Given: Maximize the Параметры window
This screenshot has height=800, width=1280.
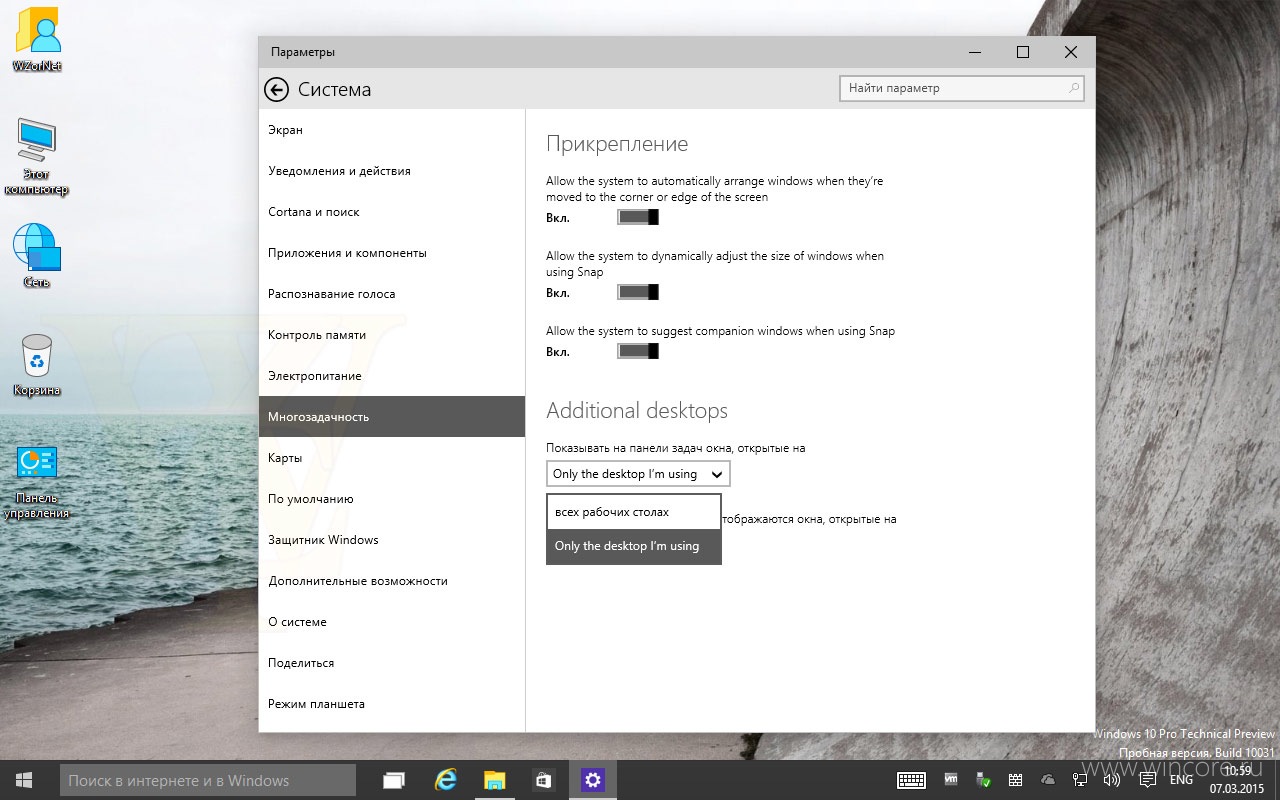Looking at the screenshot, I should tap(1023, 52).
